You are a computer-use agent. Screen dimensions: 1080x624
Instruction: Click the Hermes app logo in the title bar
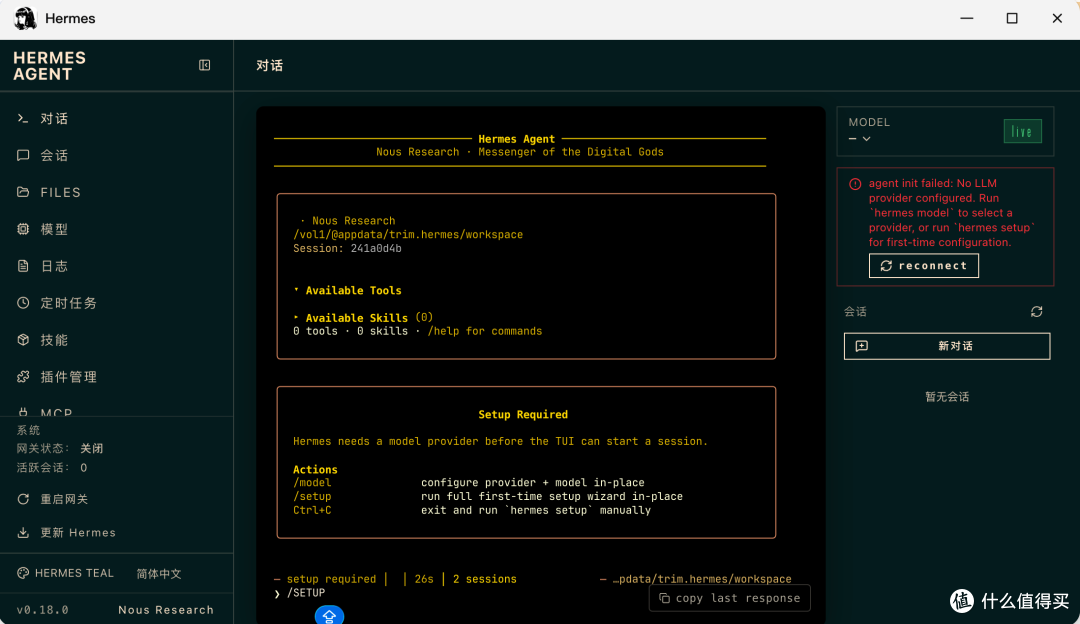pos(25,19)
